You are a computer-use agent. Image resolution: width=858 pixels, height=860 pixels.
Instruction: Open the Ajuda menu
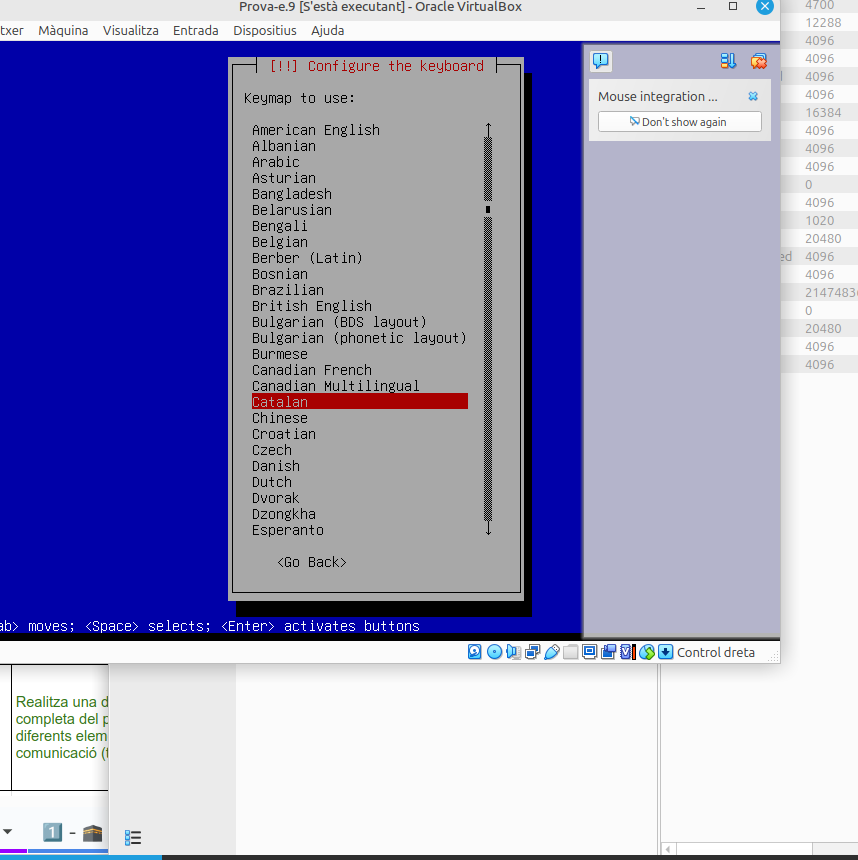327,30
